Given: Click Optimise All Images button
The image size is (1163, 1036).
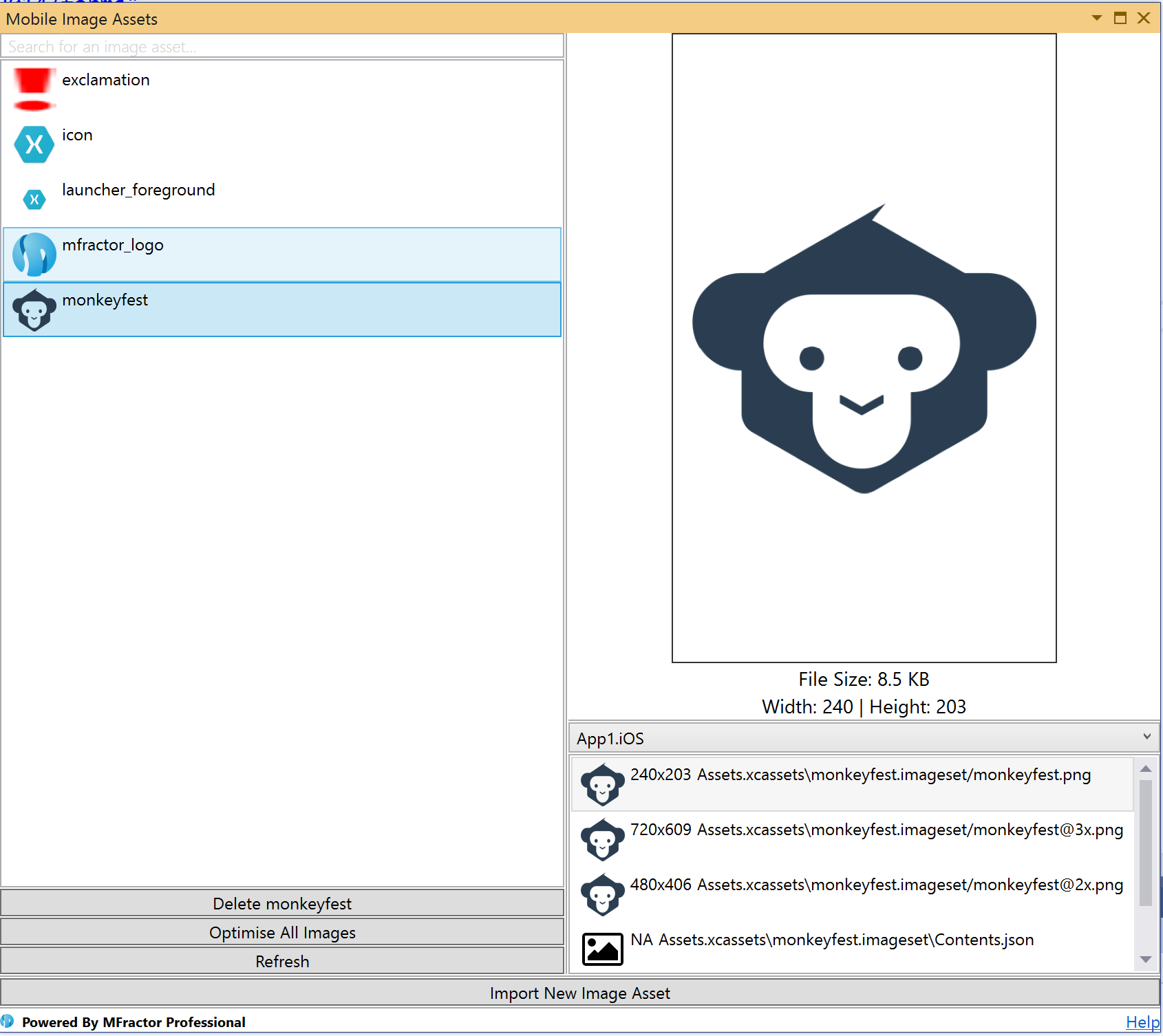Looking at the screenshot, I should click(282, 932).
